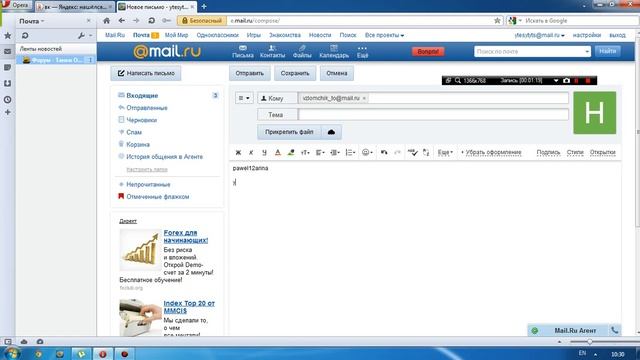Open the Стили styles link
The image size is (640, 360).
tap(575, 152)
